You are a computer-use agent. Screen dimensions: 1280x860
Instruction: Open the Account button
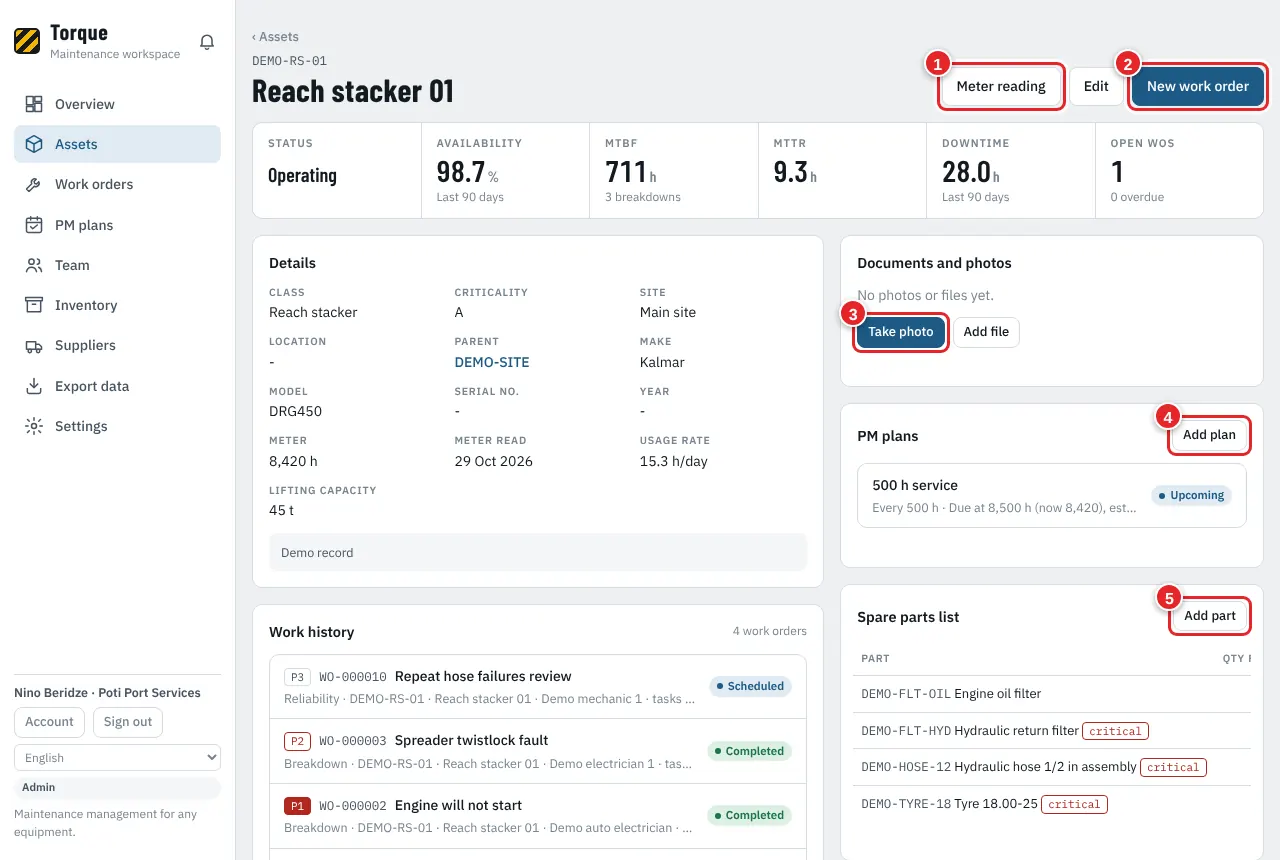pos(50,722)
